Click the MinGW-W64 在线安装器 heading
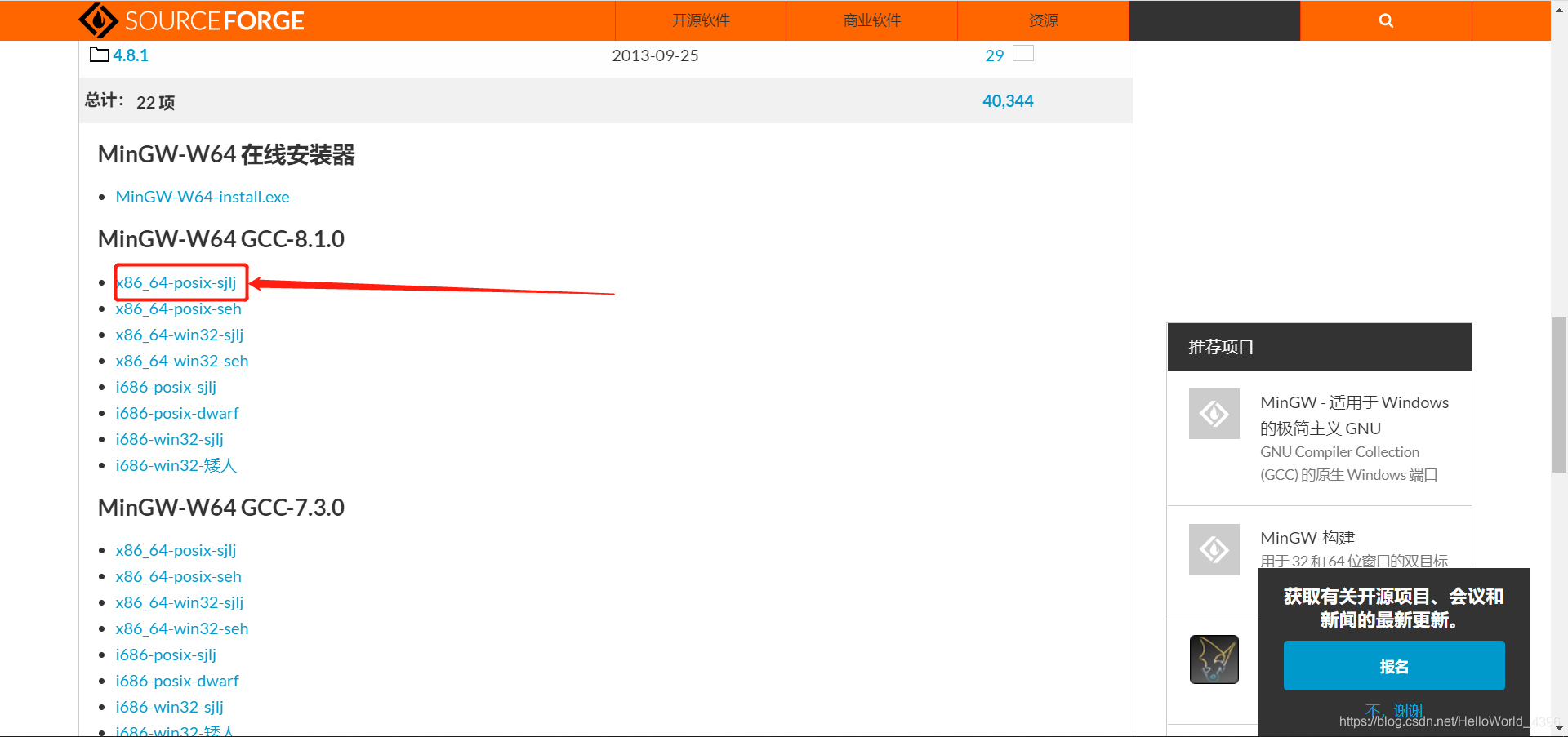Image resolution: width=1568 pixels, height=737 pixels. click(226, 154)
